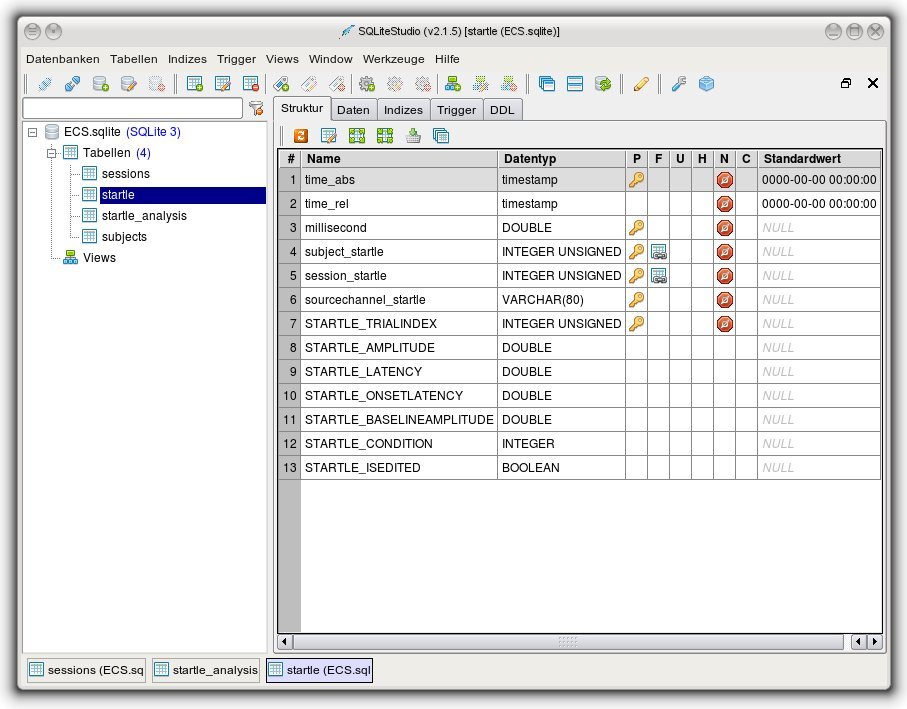Open settings via the wrench icon

[679, 84]
